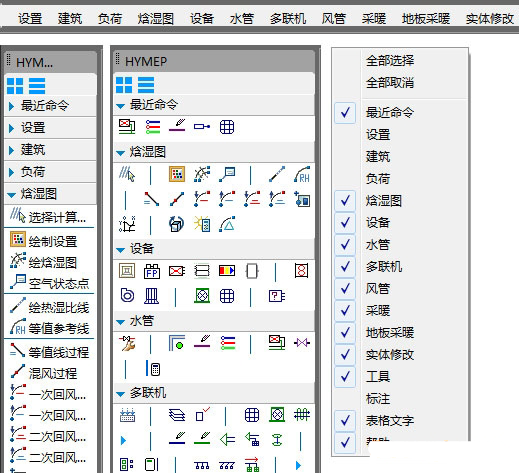Click the air state point icon in grid
The width and height of the screenshot is (519, 473).
point(227,174)
